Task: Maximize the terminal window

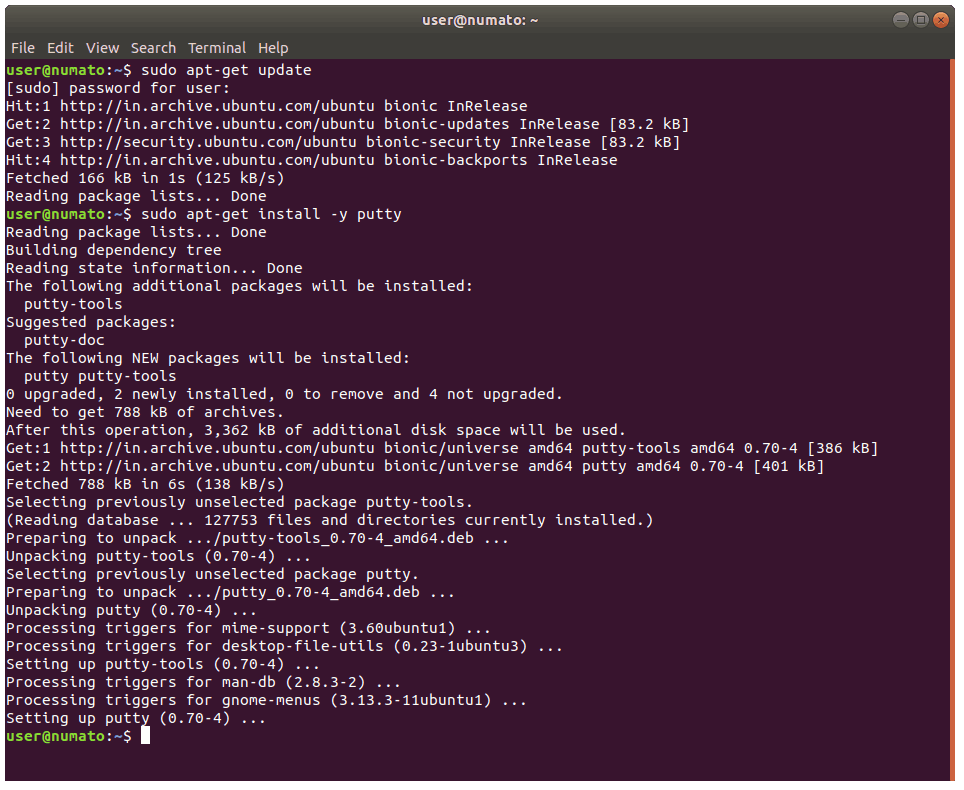Action: coord(921,19)
